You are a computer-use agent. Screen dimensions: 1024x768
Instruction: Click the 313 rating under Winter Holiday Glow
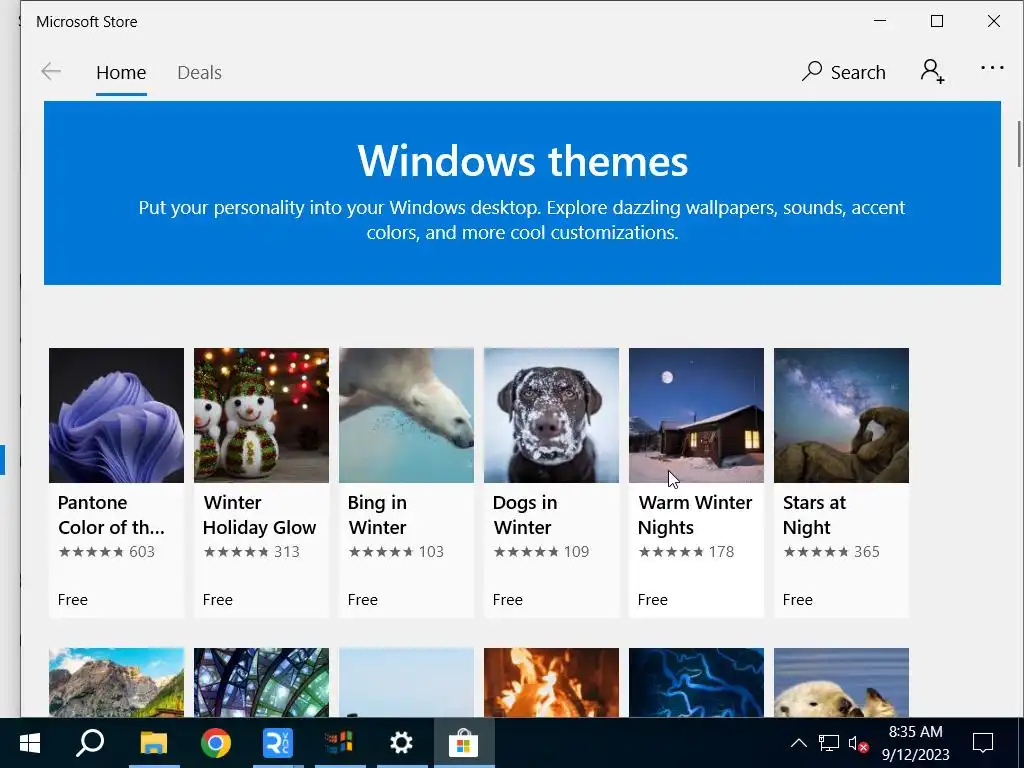pos(251,552)
